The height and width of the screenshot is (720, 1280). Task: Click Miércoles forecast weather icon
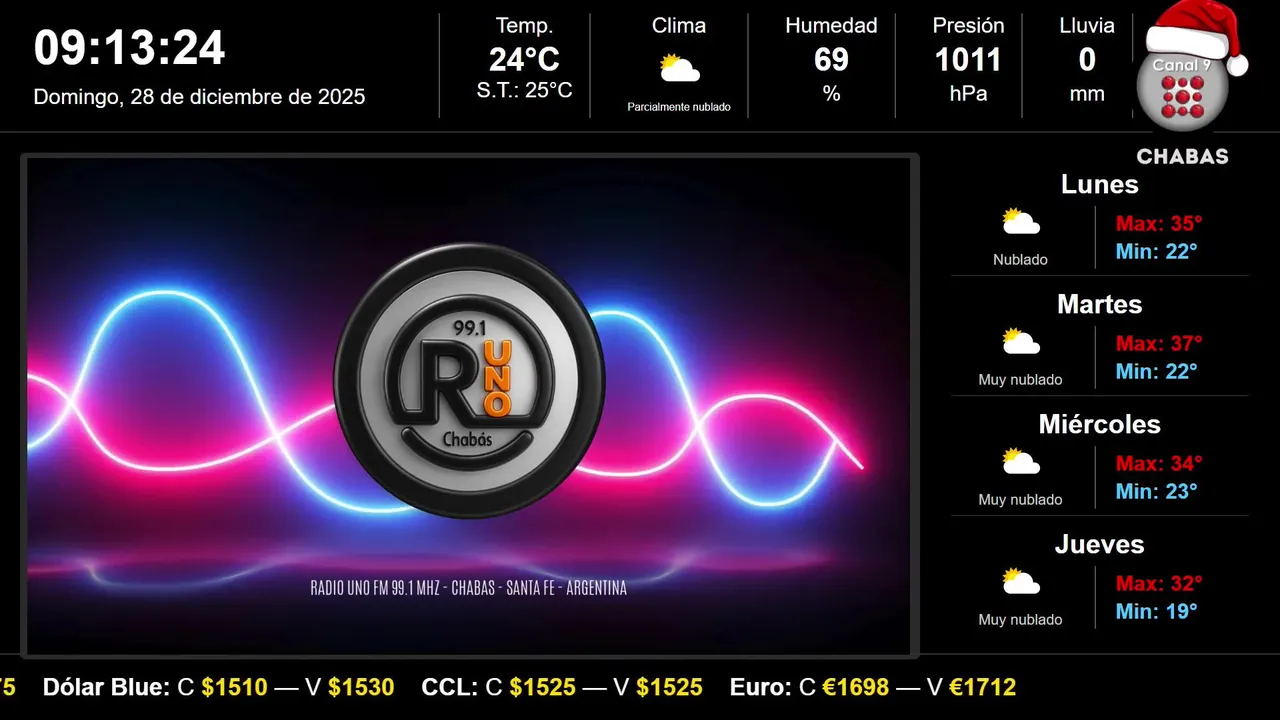tap(1021, 462)
